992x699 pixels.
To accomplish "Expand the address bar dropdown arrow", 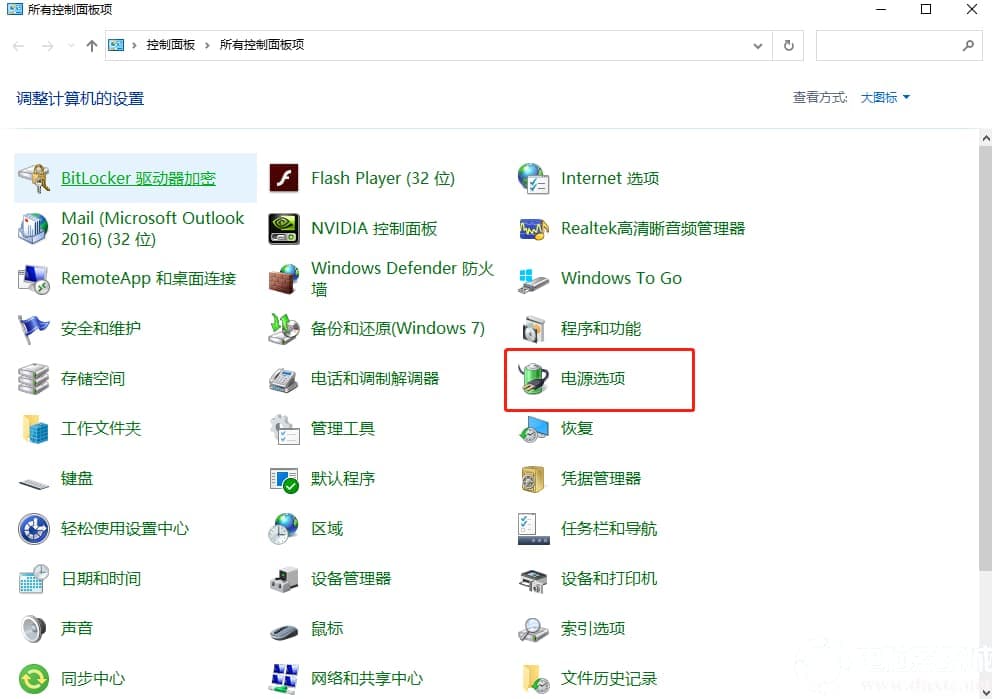I will [x=758, y=45].
